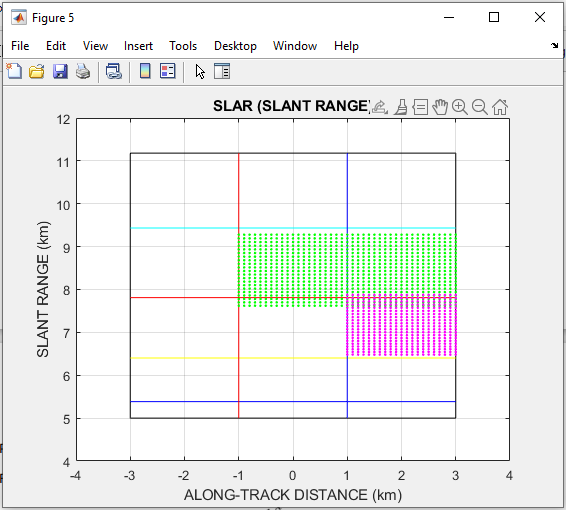Click the axes export icon above the plot
The image size is (566, 510).
click(x=380, y=108)
